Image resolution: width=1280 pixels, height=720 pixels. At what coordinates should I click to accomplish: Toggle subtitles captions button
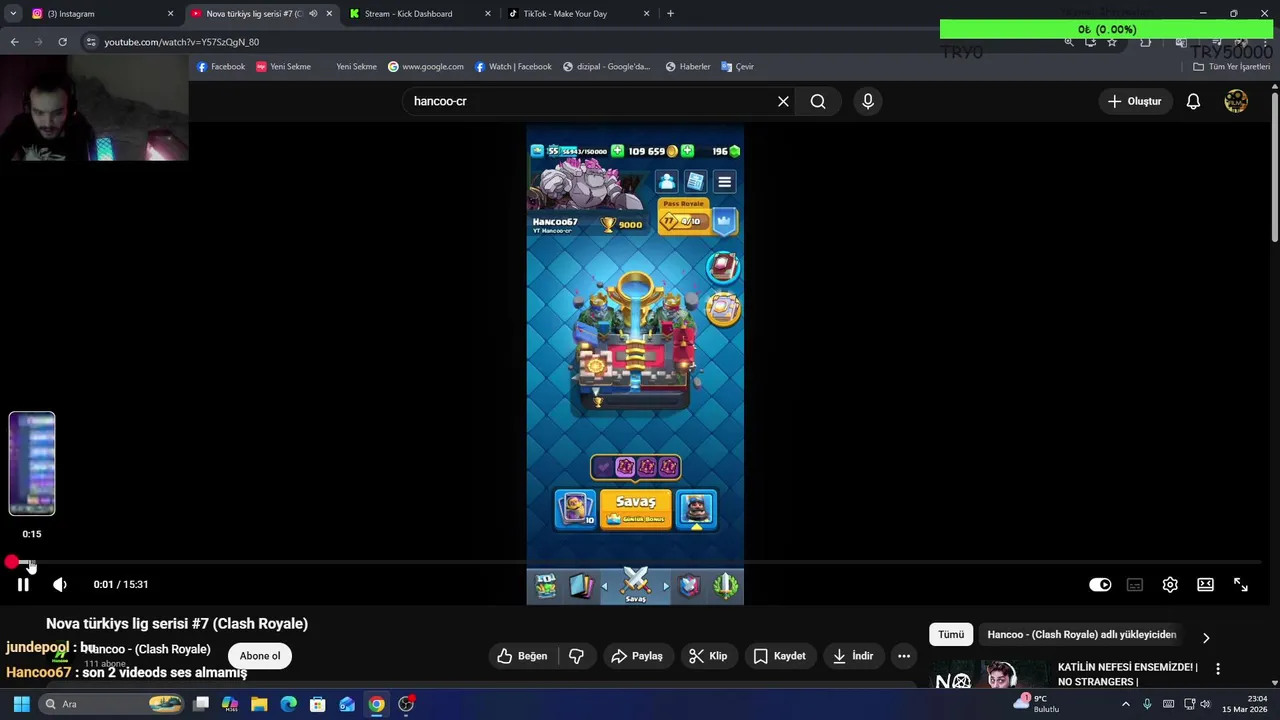[x=1135, y=585]
